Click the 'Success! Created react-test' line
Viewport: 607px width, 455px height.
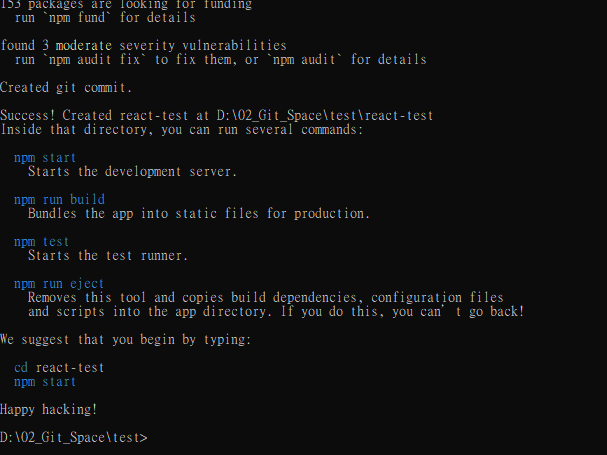(x=216, y=116)
